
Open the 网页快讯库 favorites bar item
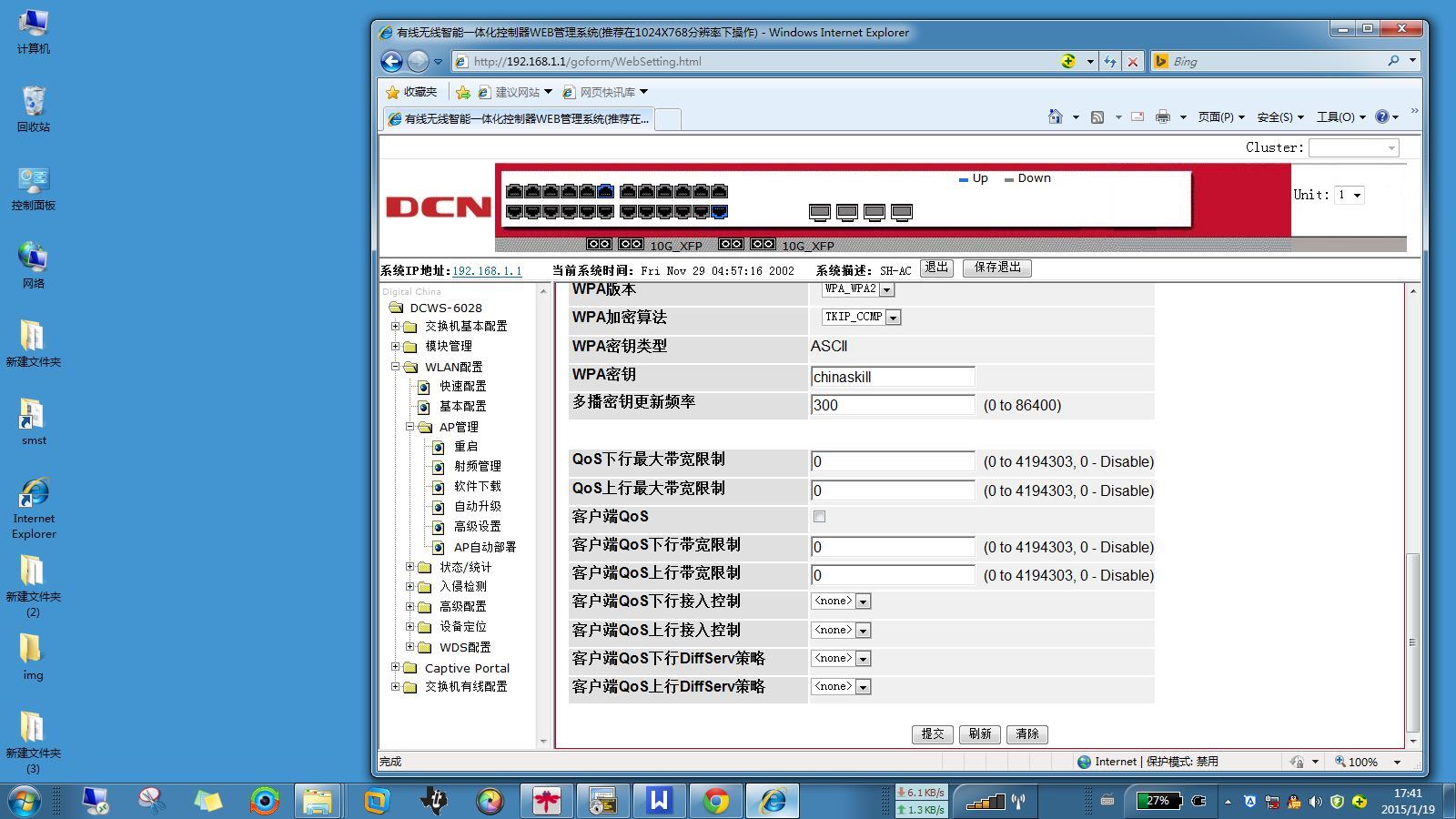605,92
